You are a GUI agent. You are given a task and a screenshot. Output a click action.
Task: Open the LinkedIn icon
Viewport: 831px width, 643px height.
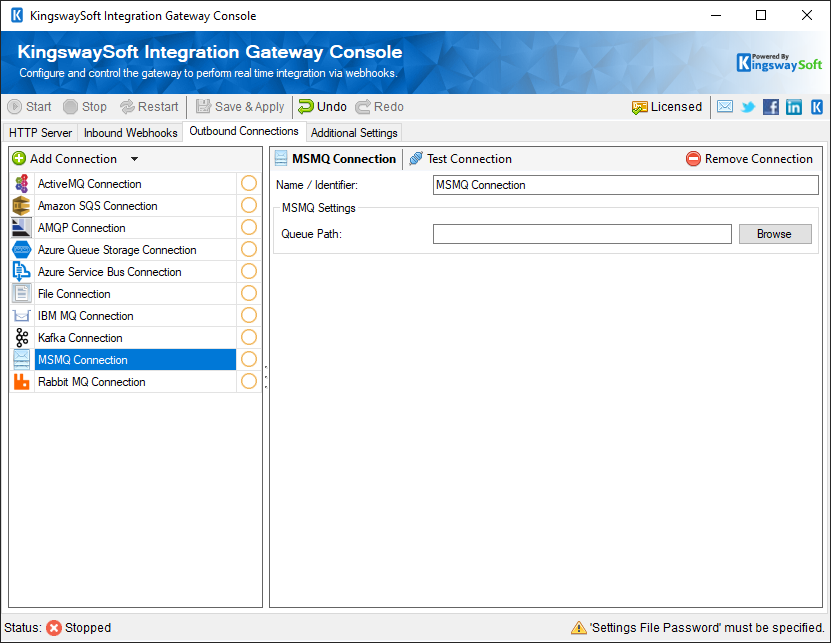pos(793,107)
